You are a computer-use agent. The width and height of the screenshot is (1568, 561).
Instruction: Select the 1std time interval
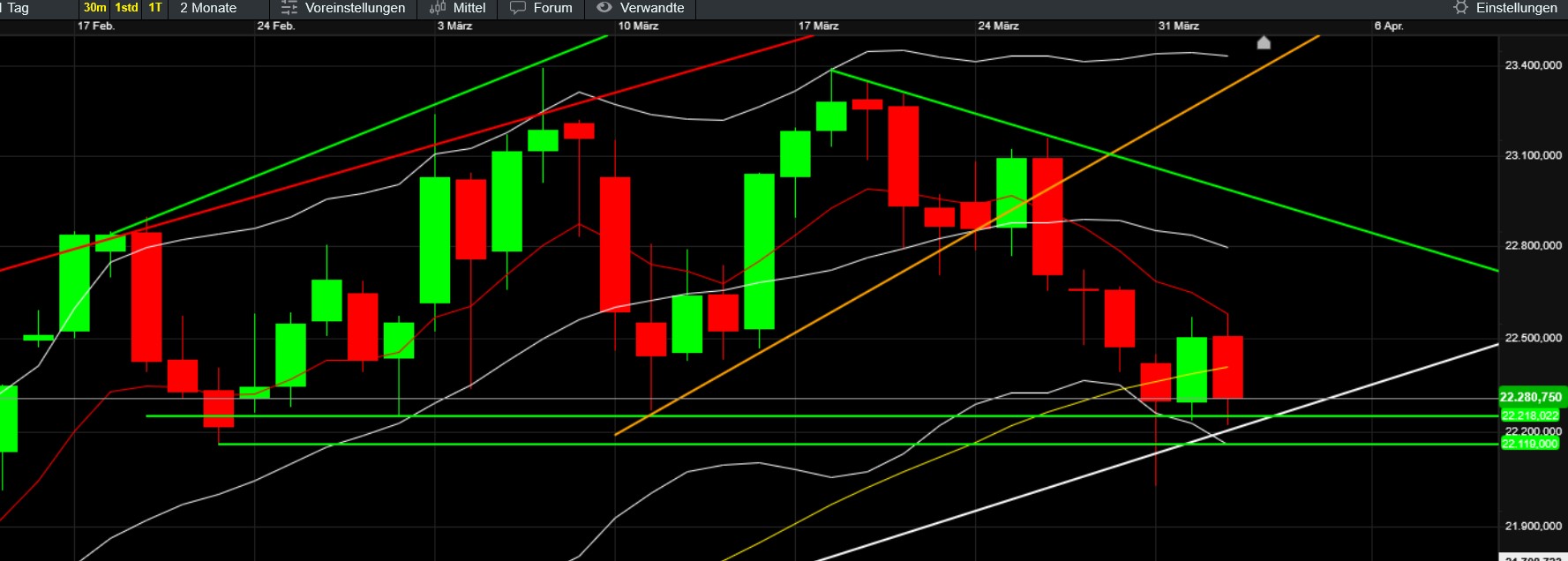tap(126, 7)
